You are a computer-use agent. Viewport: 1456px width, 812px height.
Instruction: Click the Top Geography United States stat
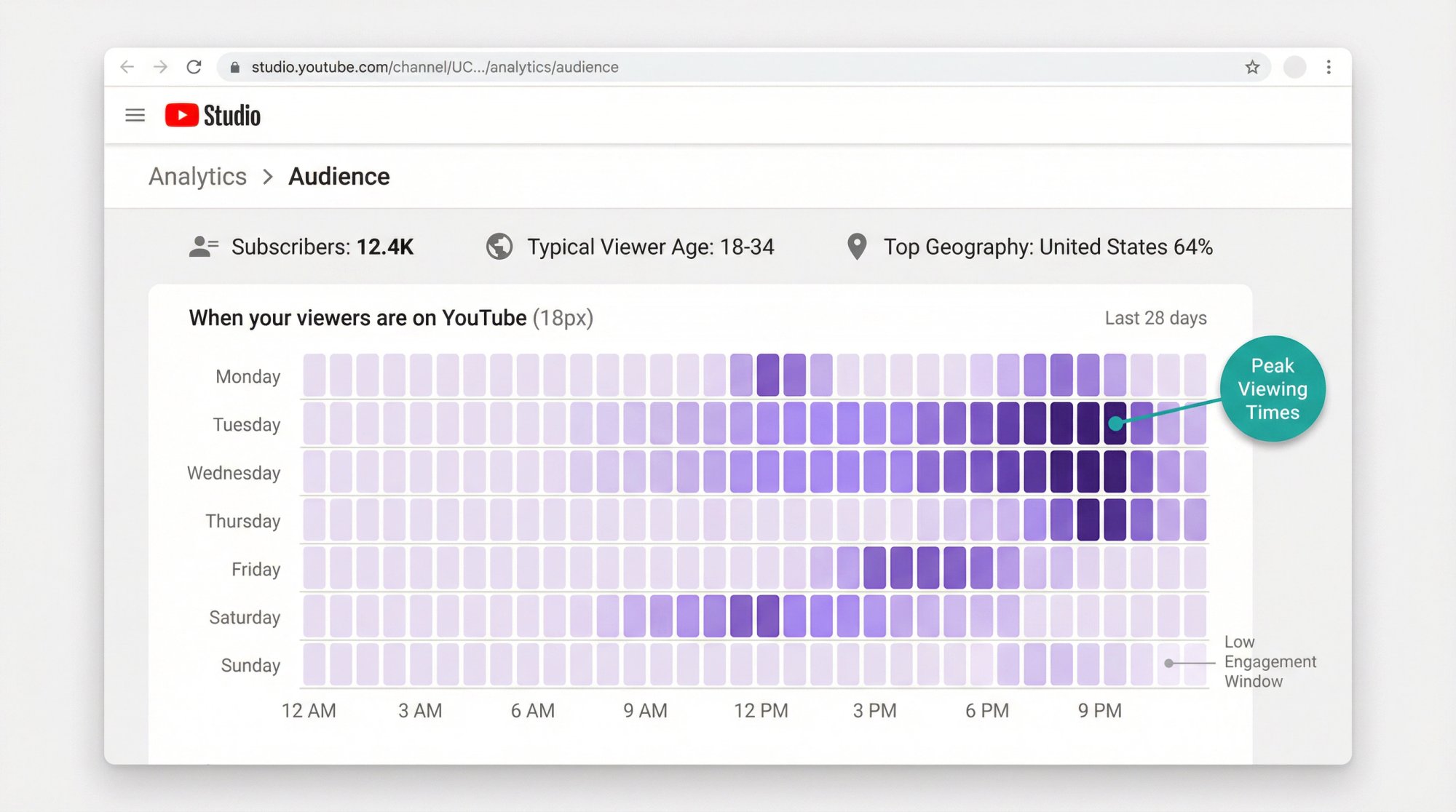1048,247
